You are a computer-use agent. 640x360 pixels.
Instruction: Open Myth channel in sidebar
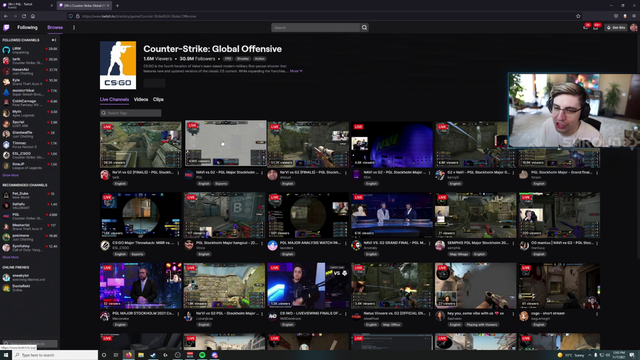click(30, 113)
